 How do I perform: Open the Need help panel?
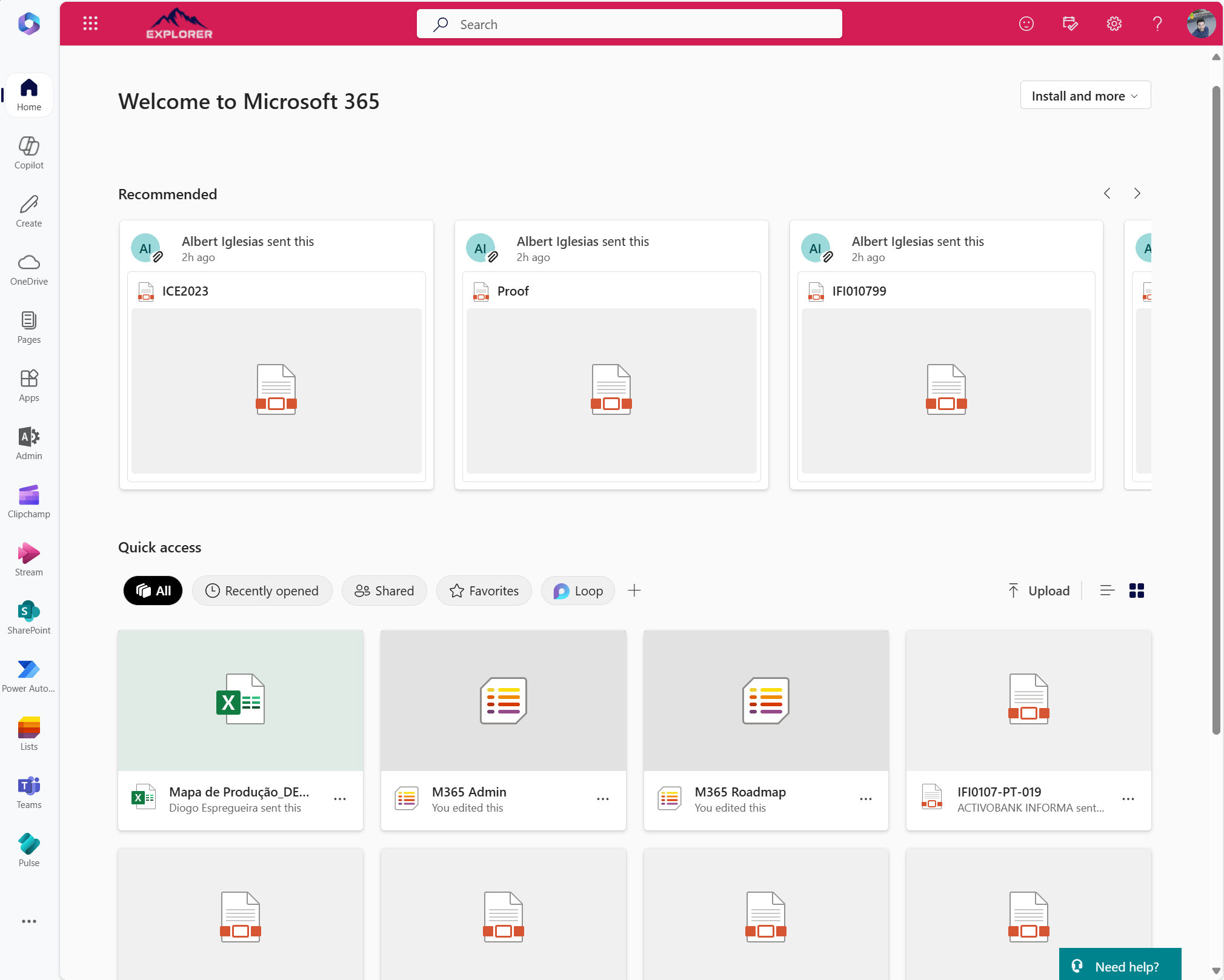pos(1120,965)
